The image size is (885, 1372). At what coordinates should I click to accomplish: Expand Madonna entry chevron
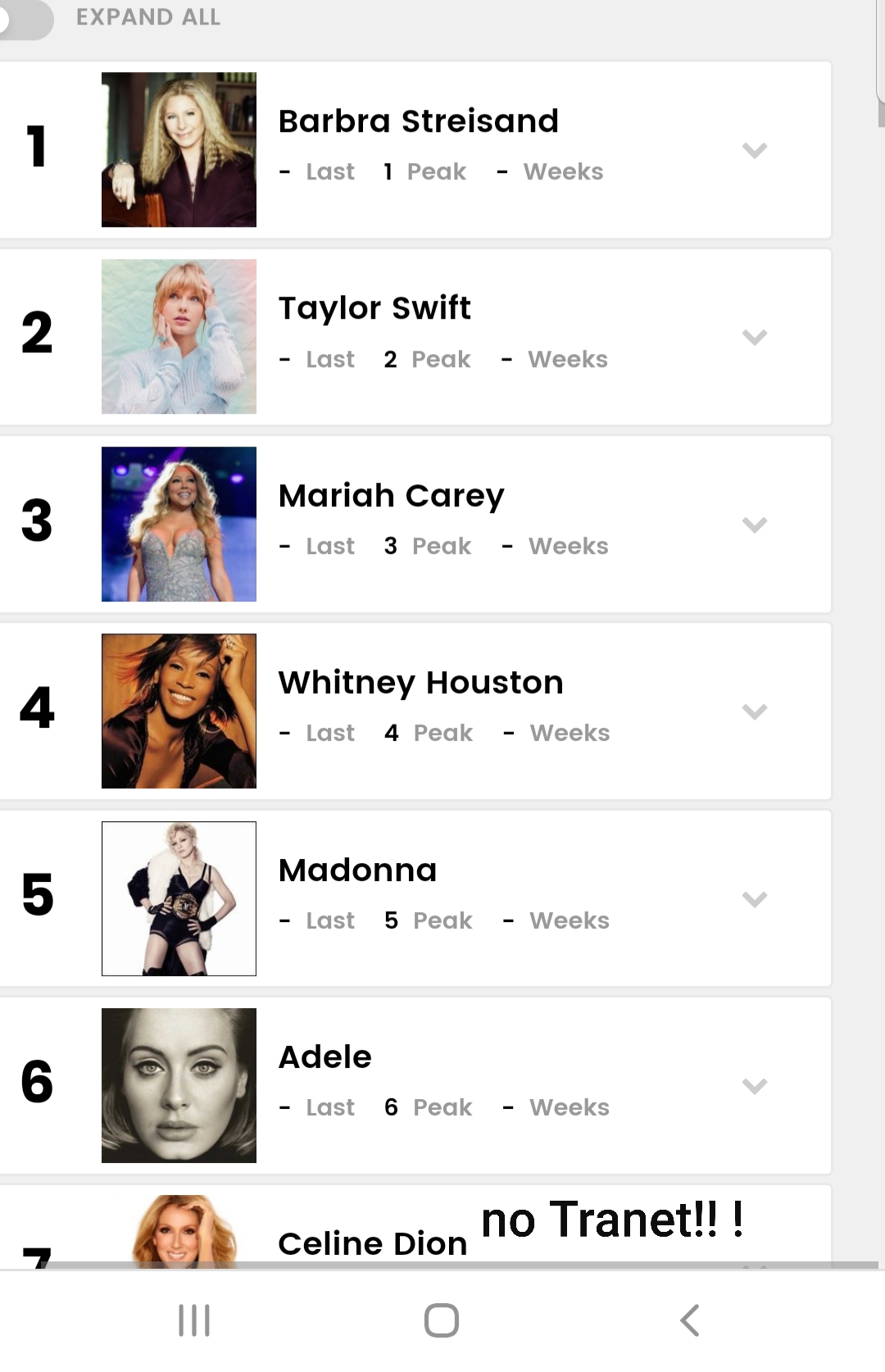coord(755,899)
